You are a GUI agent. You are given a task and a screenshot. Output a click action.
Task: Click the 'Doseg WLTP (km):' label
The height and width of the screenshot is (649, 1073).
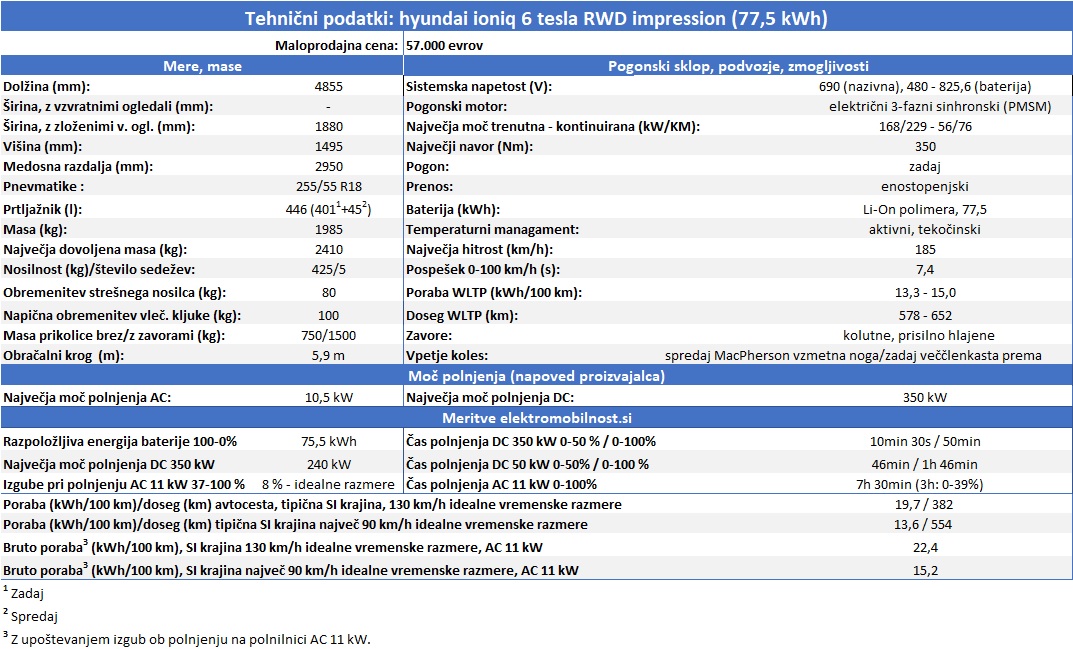pyautogui.click(x=462, y=316)
